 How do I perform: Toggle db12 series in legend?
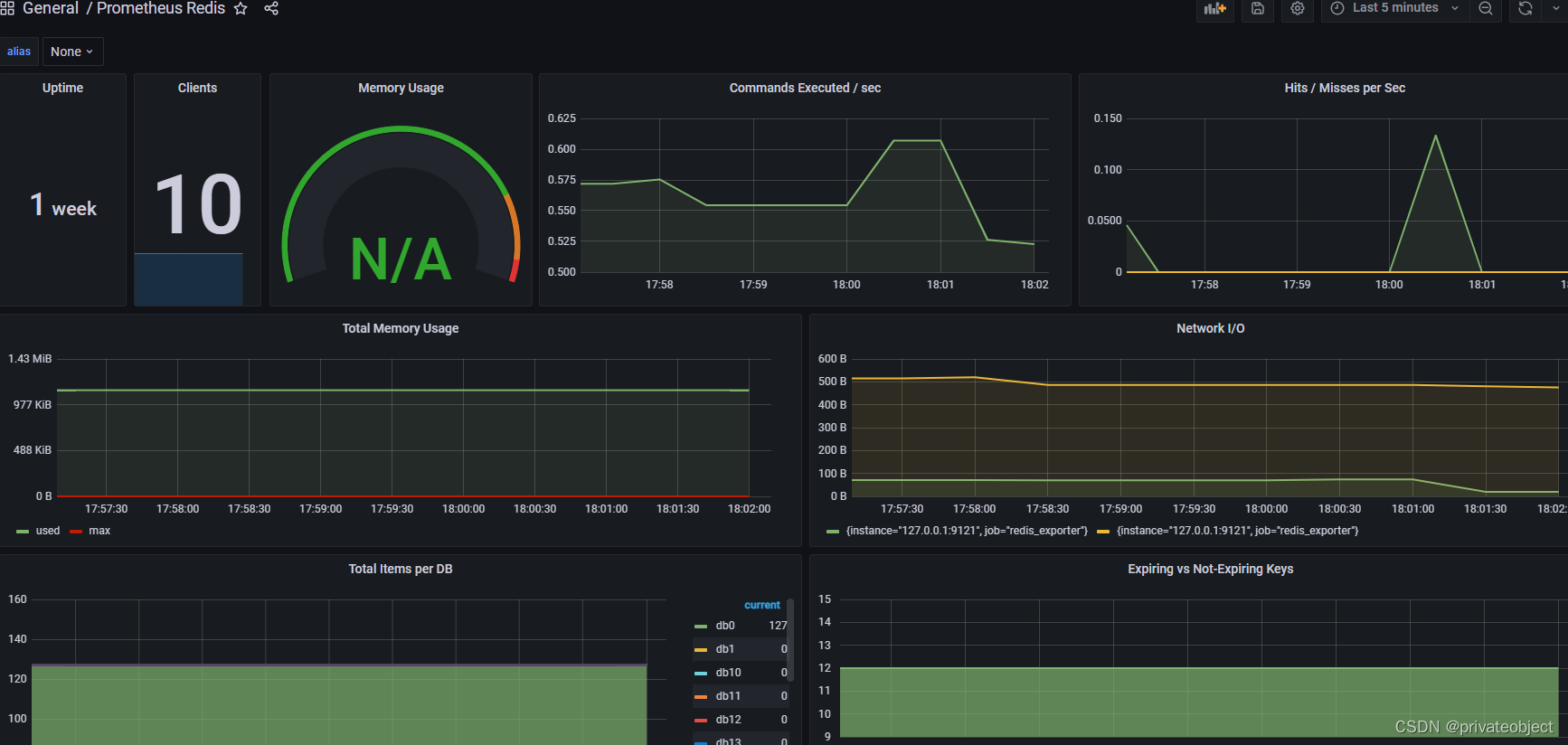coord(729,720)
